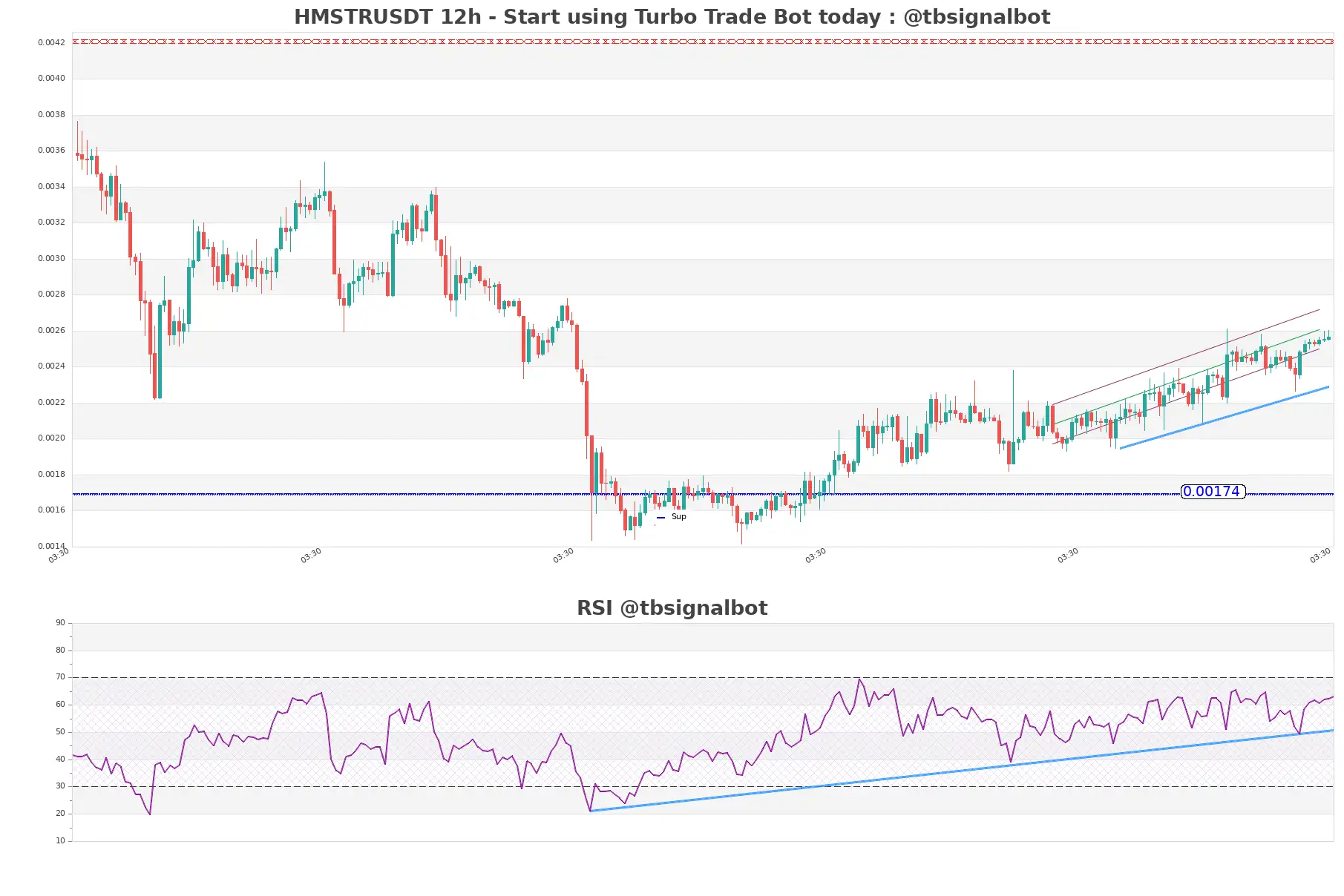
Task: Click the RSI 60 axis label
Action: (60, 704)
